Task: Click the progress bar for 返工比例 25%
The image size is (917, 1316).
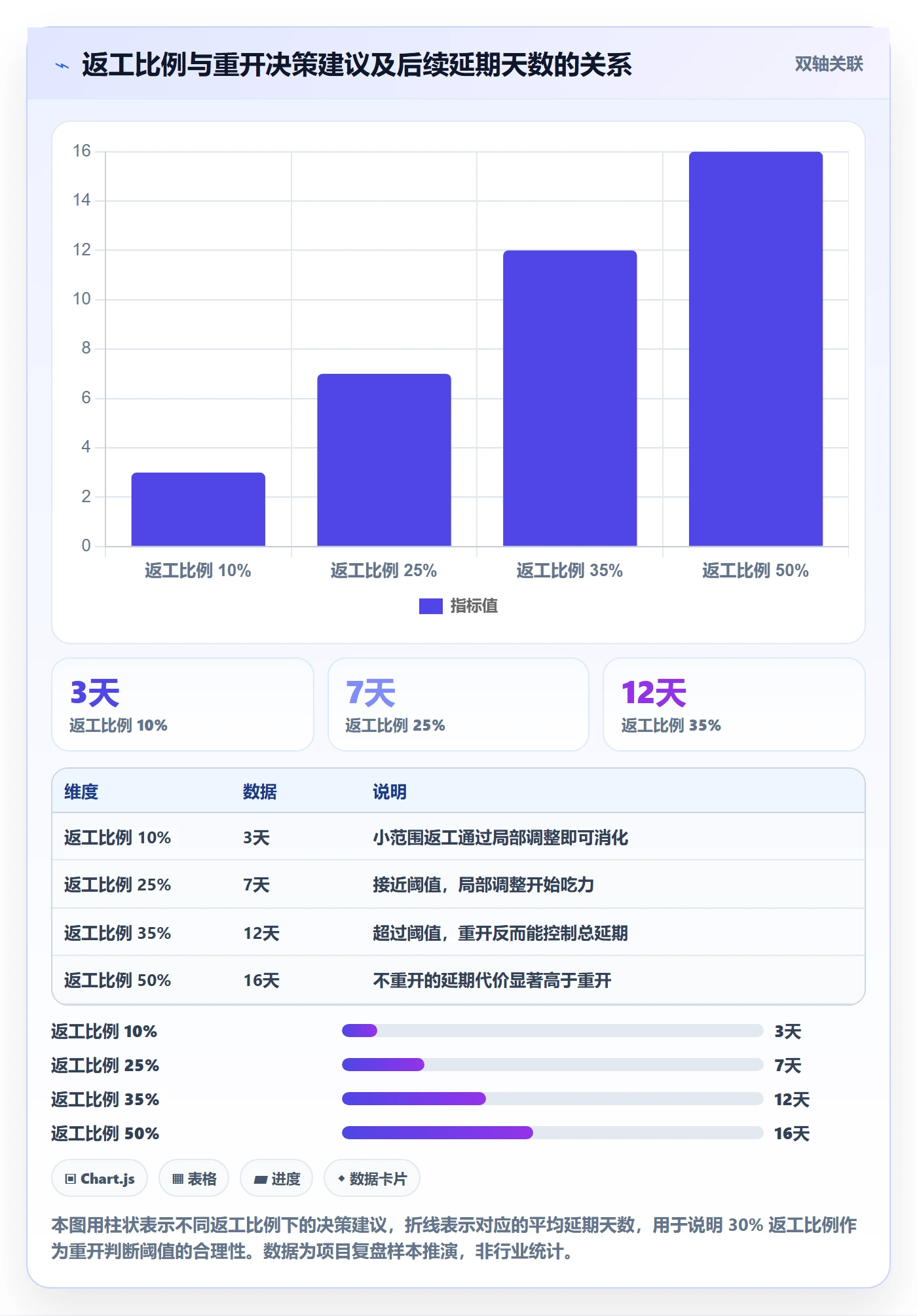Action: point(553,1065)
